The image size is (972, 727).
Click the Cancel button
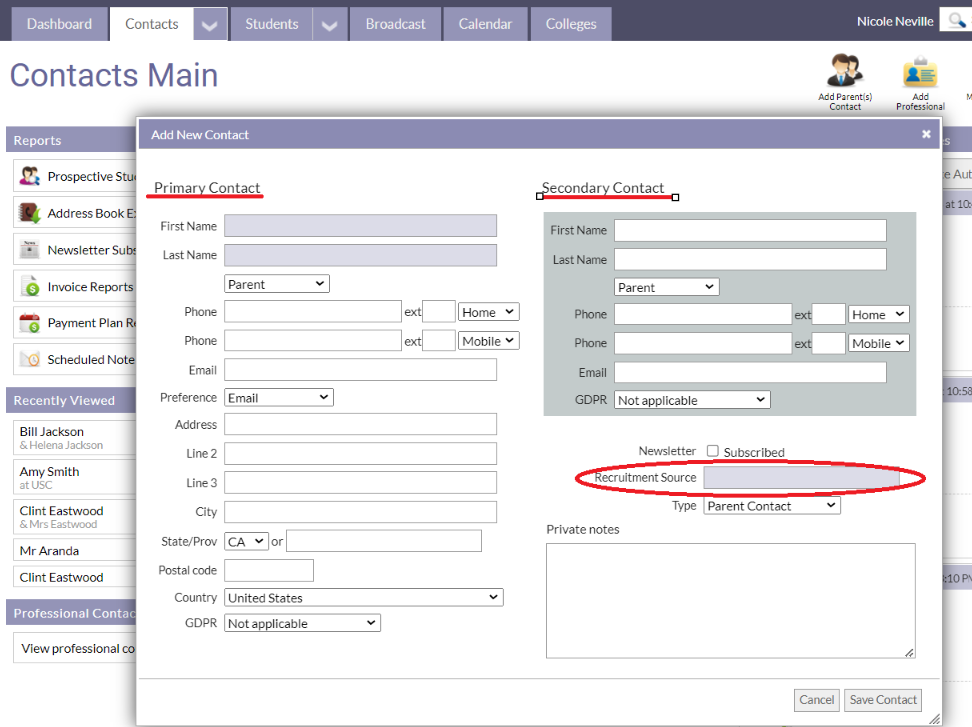point(816,700)
